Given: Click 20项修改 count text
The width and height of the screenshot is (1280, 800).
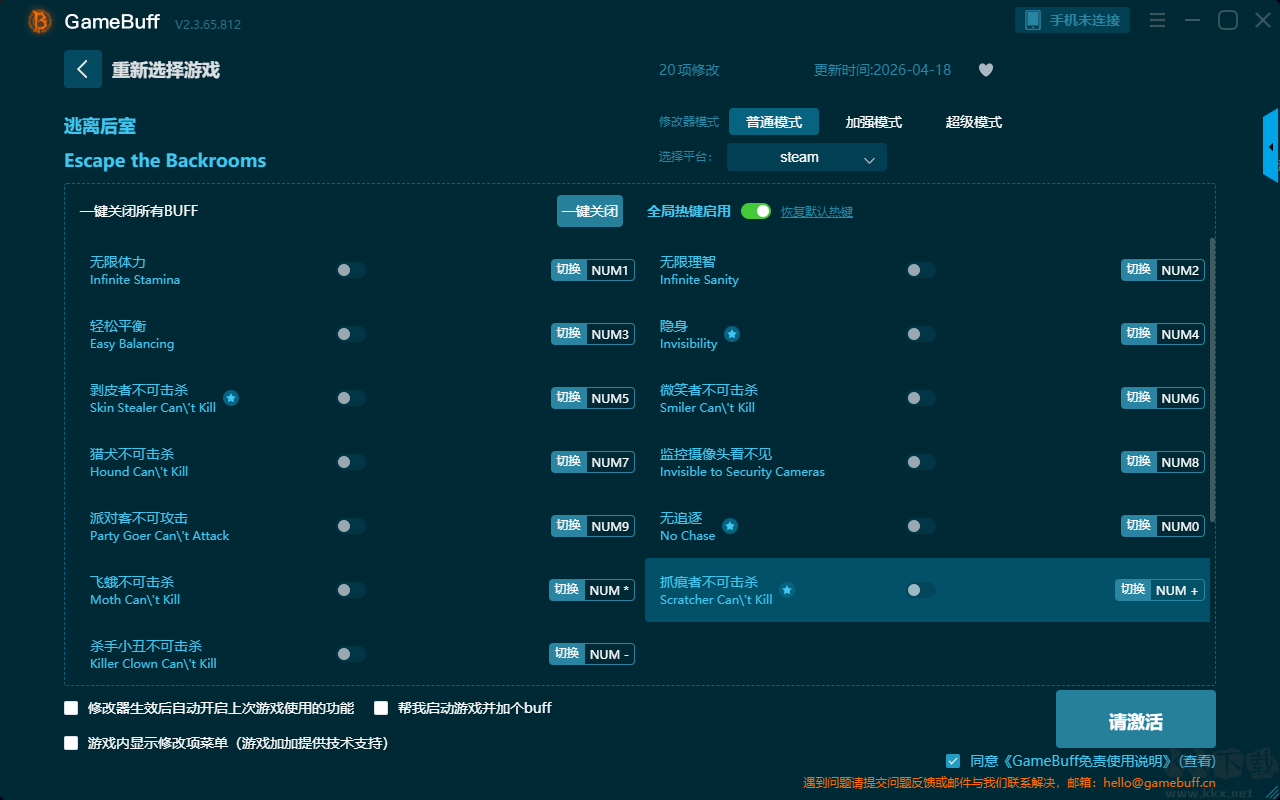Looking at the screenshot, I should click(x=689, y=70).
